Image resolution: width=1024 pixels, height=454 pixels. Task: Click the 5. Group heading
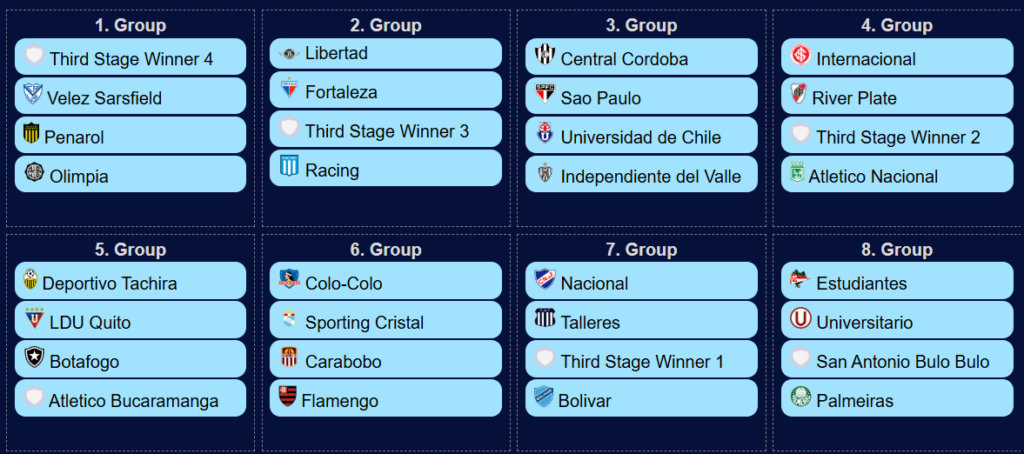tap(131, 250)
